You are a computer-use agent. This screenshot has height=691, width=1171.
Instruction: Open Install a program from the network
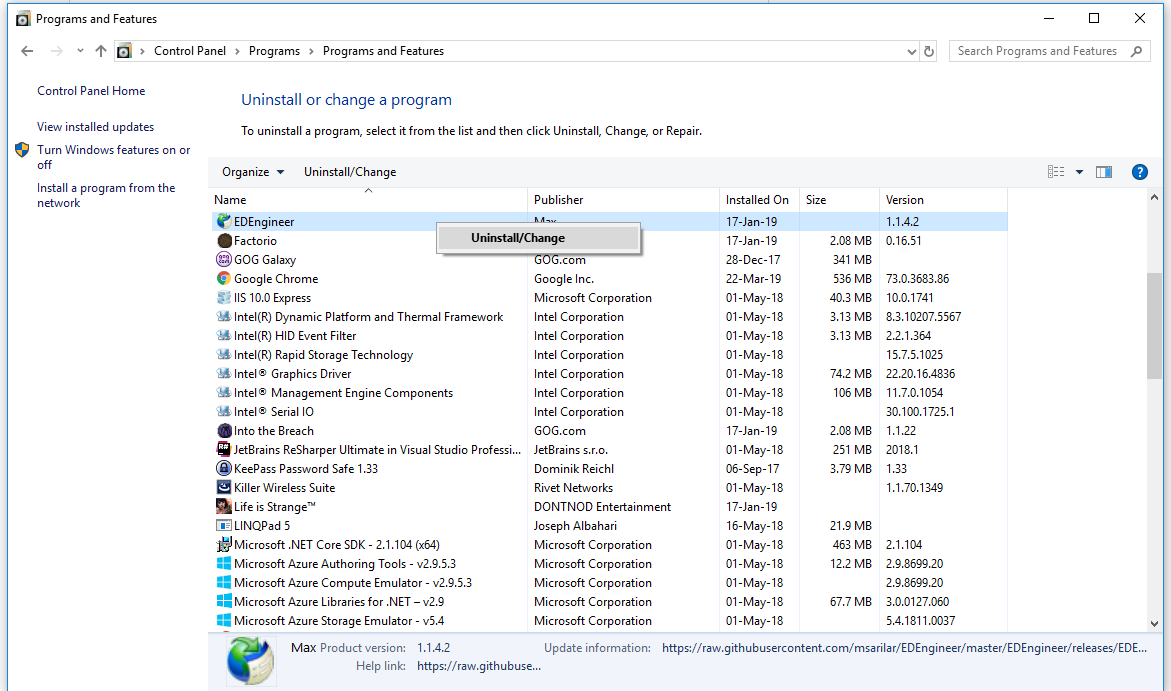point(106,195)
